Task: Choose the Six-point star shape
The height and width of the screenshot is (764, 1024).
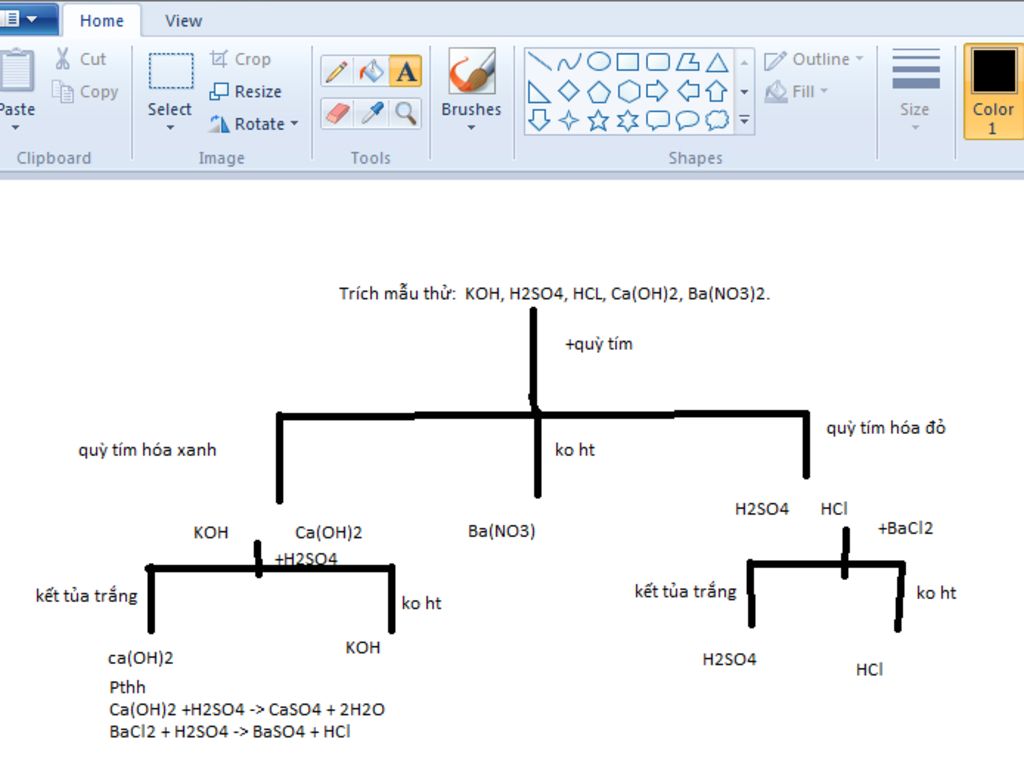Action: pos(628,120)
